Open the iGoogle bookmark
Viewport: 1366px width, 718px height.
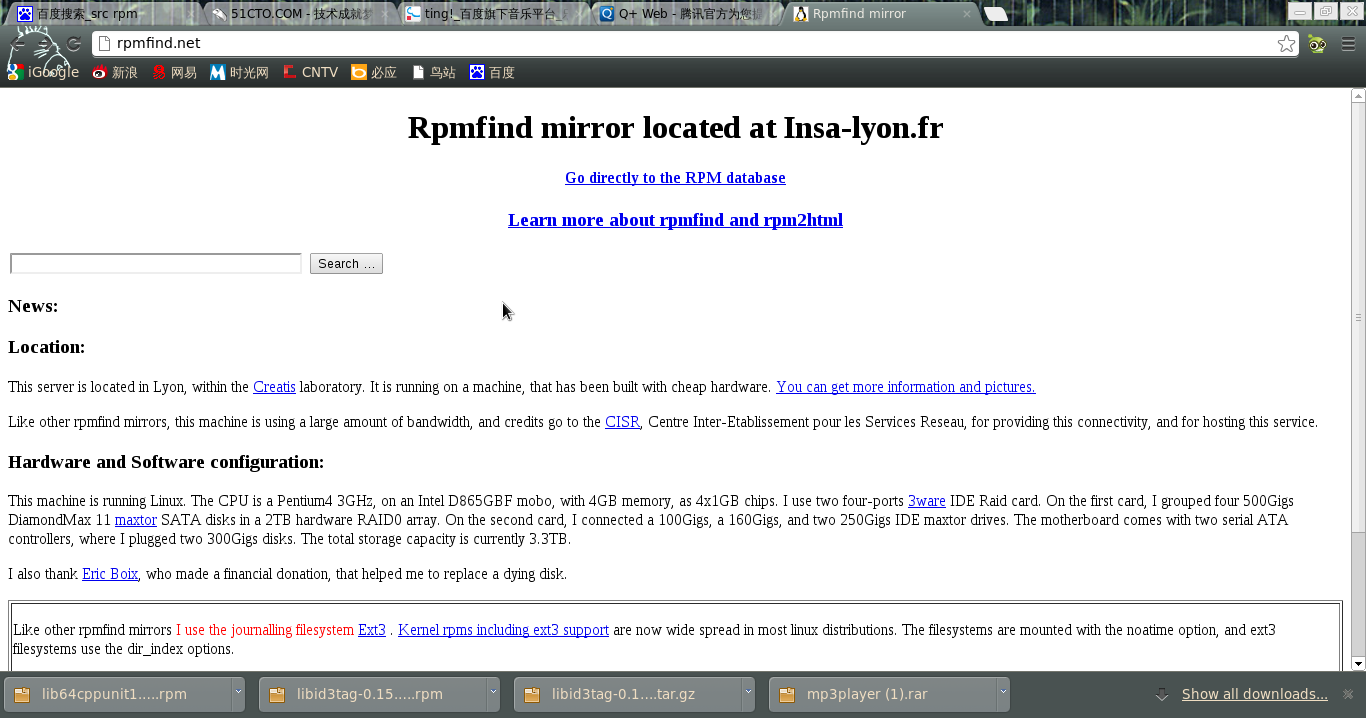coord(43,72)
